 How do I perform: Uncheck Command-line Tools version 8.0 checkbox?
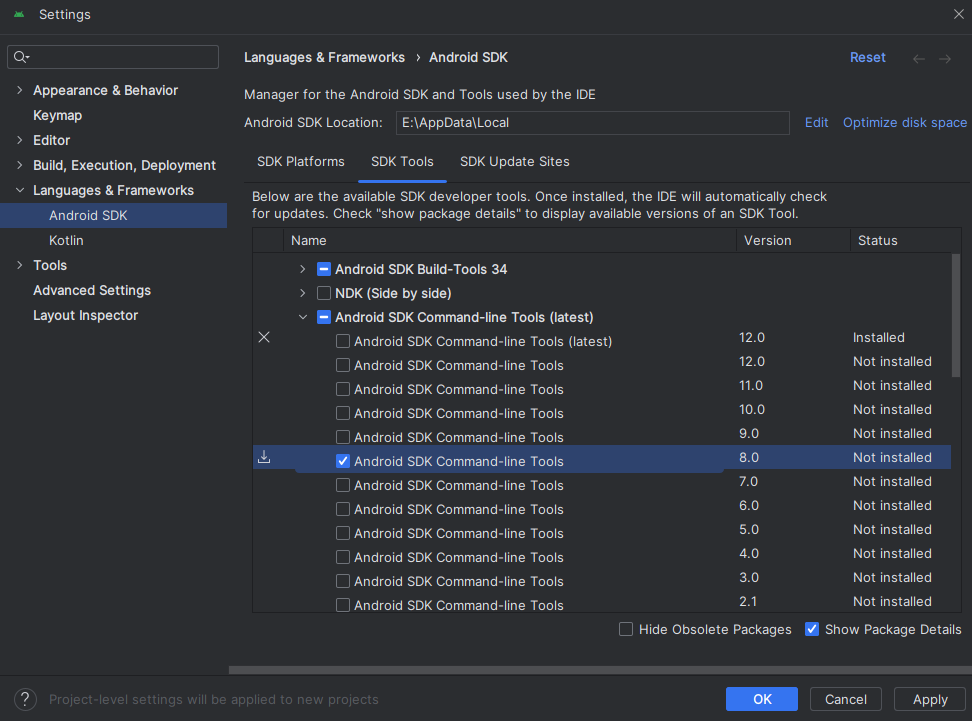pyautogui.click(x=343, y=461)
